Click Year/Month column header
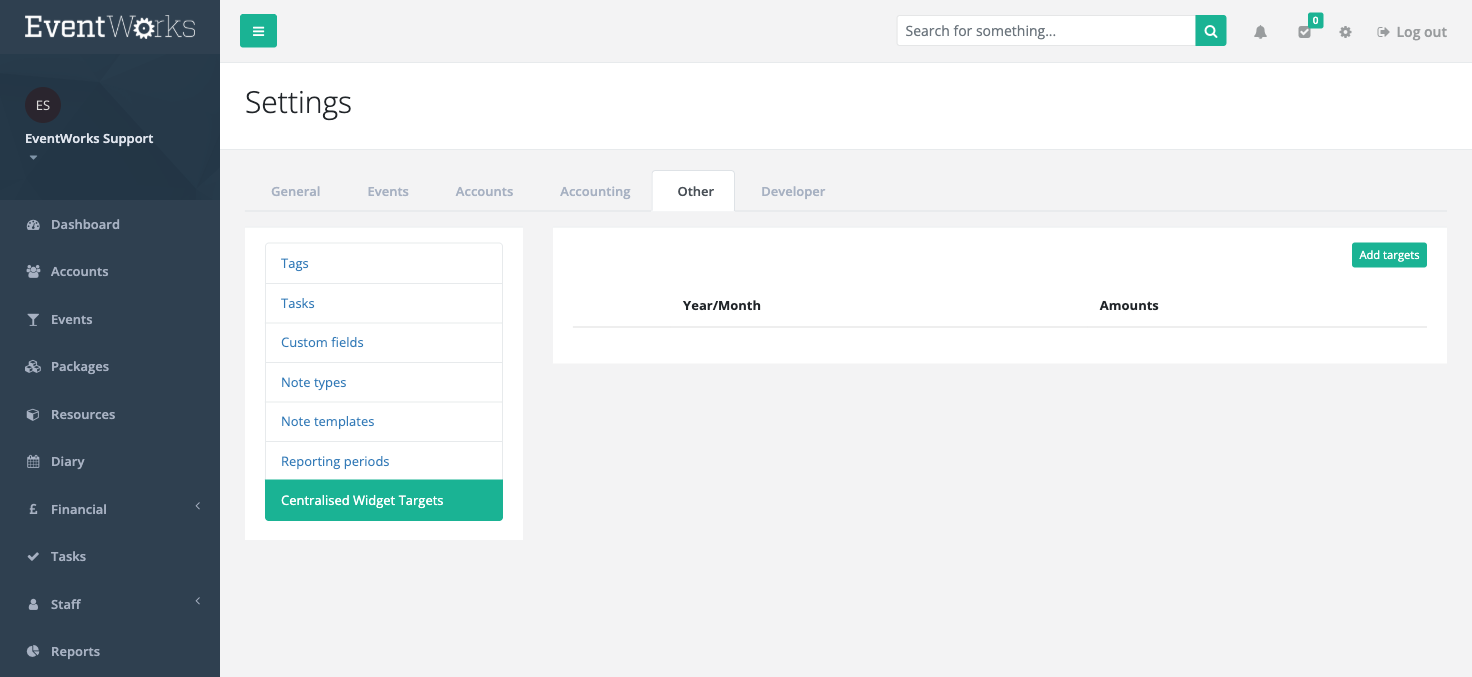Viewport: 1472px width, 677px height. [x=722, y=306]
